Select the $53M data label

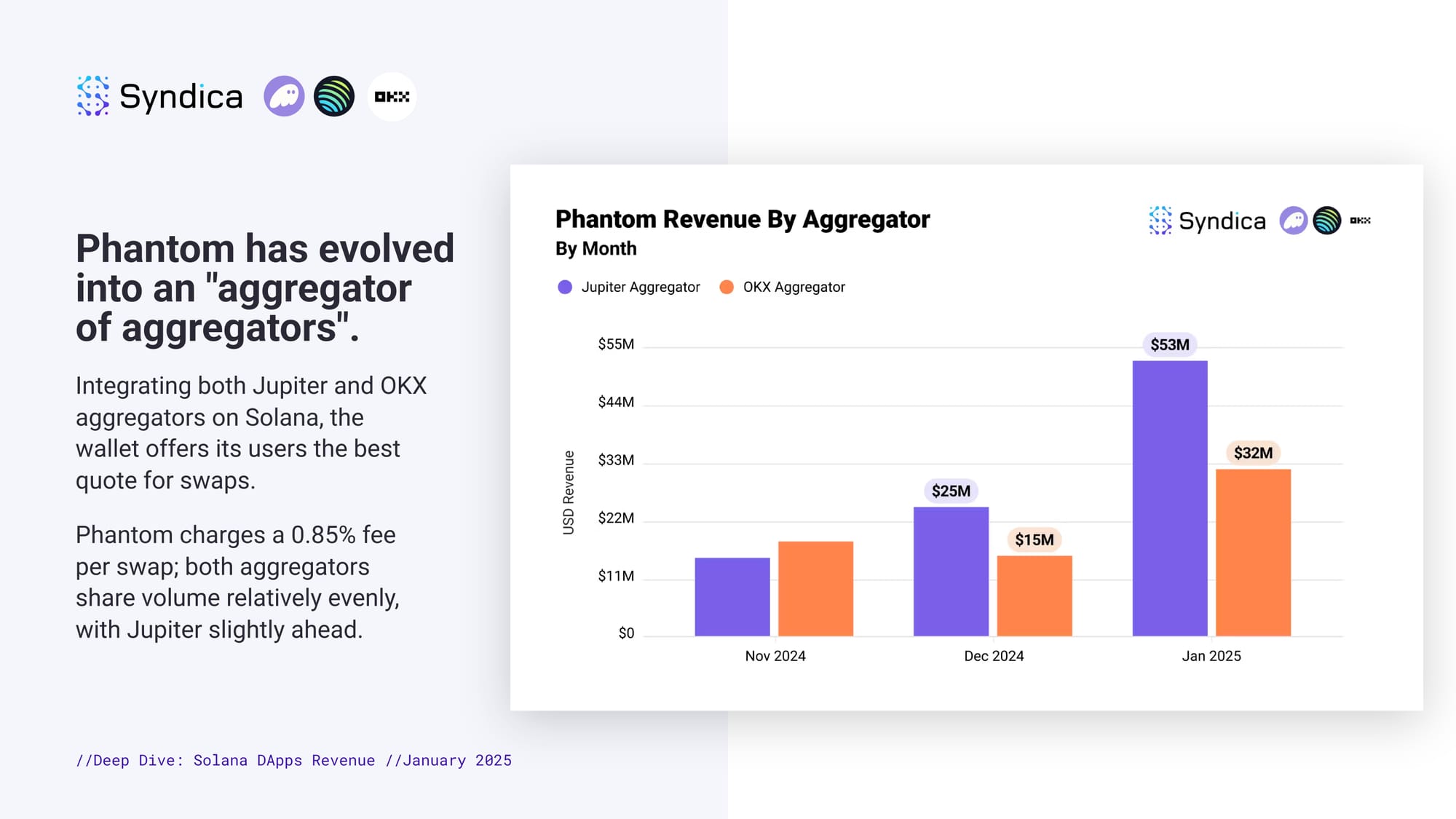tap(1169, 344)
